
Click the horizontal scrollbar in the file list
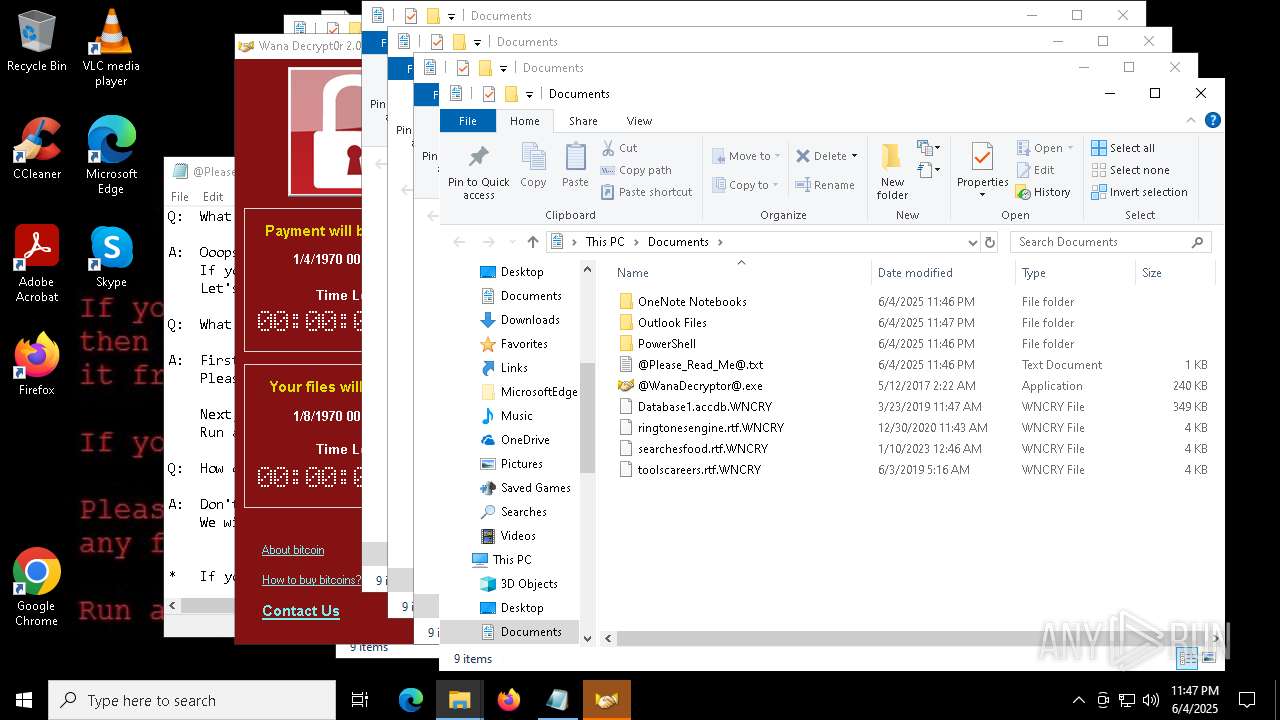[910, 638]
